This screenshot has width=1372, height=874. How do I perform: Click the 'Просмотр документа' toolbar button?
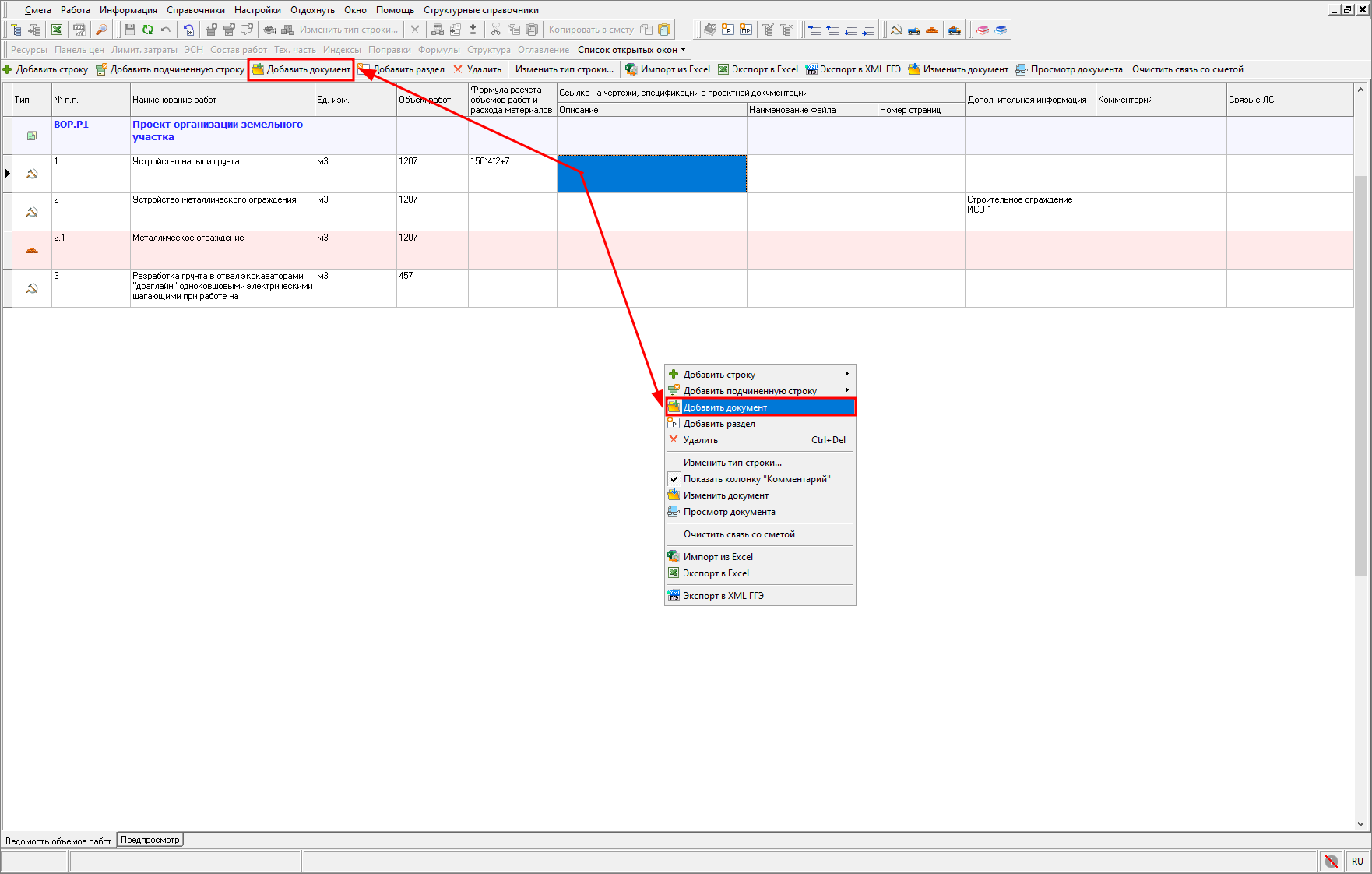point(1069,69)
